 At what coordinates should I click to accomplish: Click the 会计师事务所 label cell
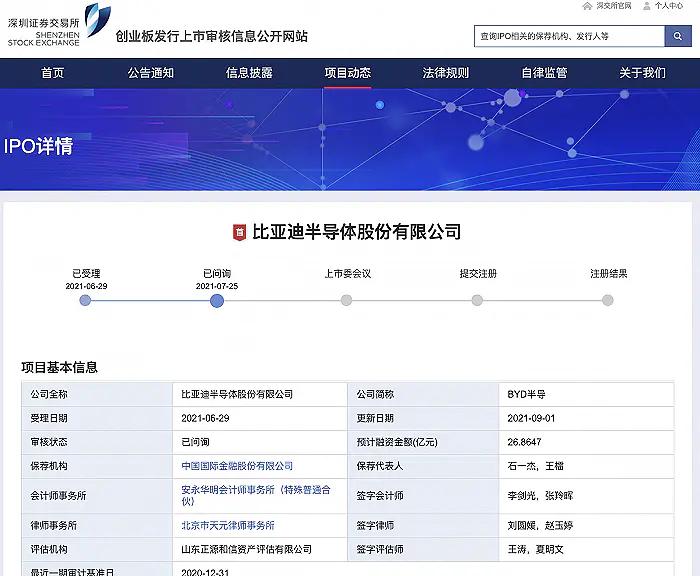tap(97, 496)
